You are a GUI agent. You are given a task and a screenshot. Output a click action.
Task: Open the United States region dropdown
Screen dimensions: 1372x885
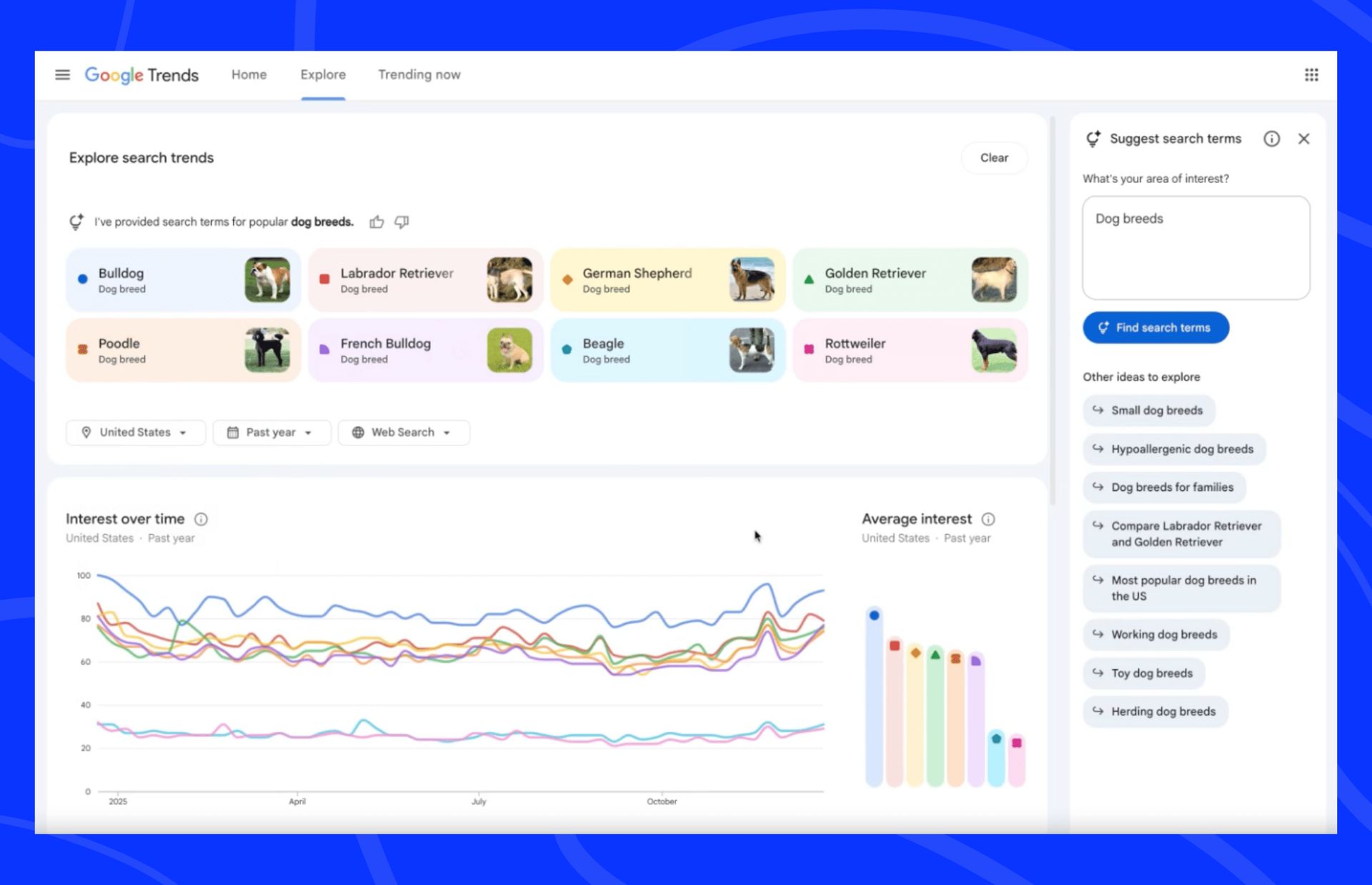point(136,432)
